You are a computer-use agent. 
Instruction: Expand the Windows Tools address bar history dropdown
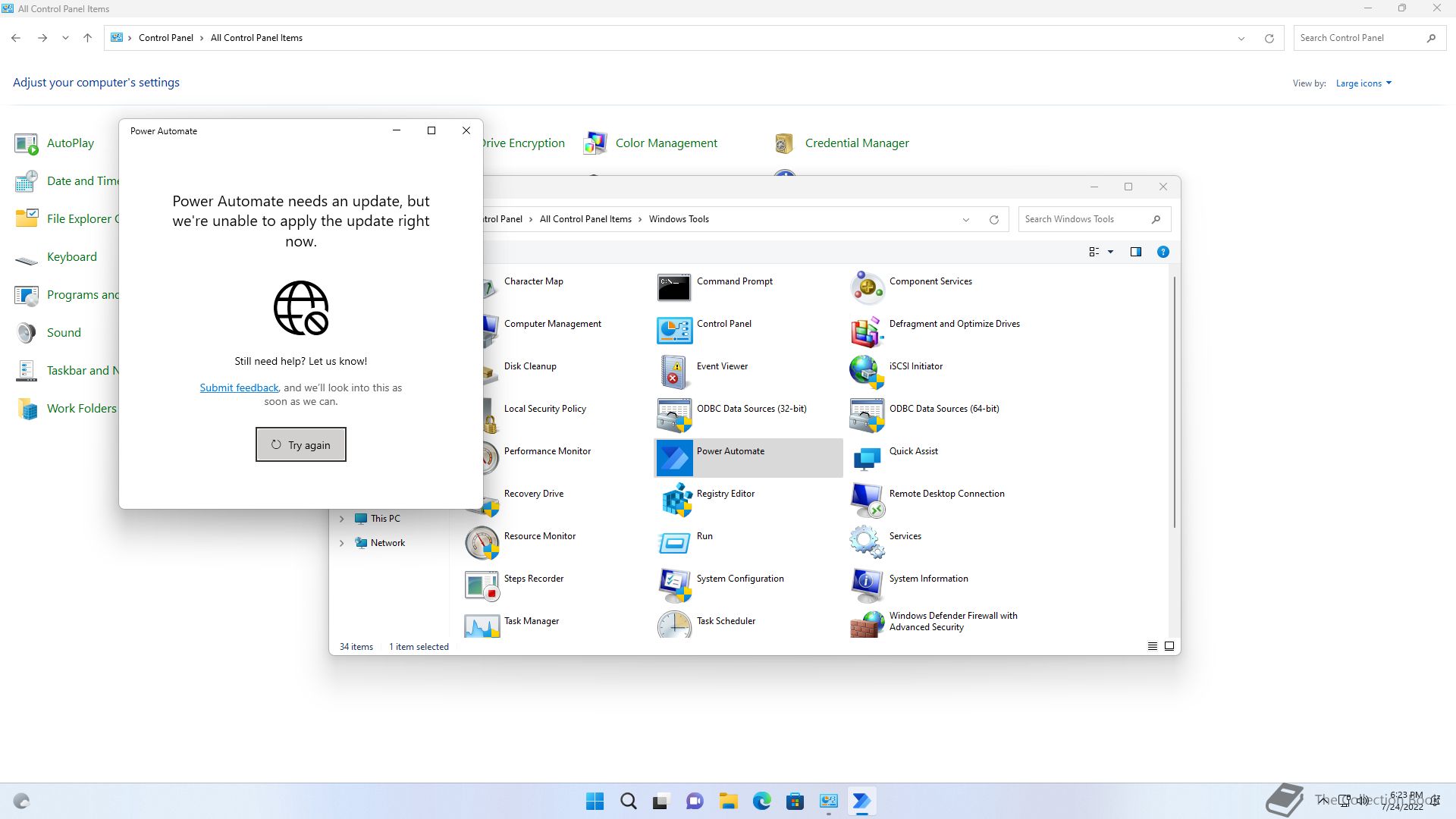pyautogui.click(x=966, y=220)
